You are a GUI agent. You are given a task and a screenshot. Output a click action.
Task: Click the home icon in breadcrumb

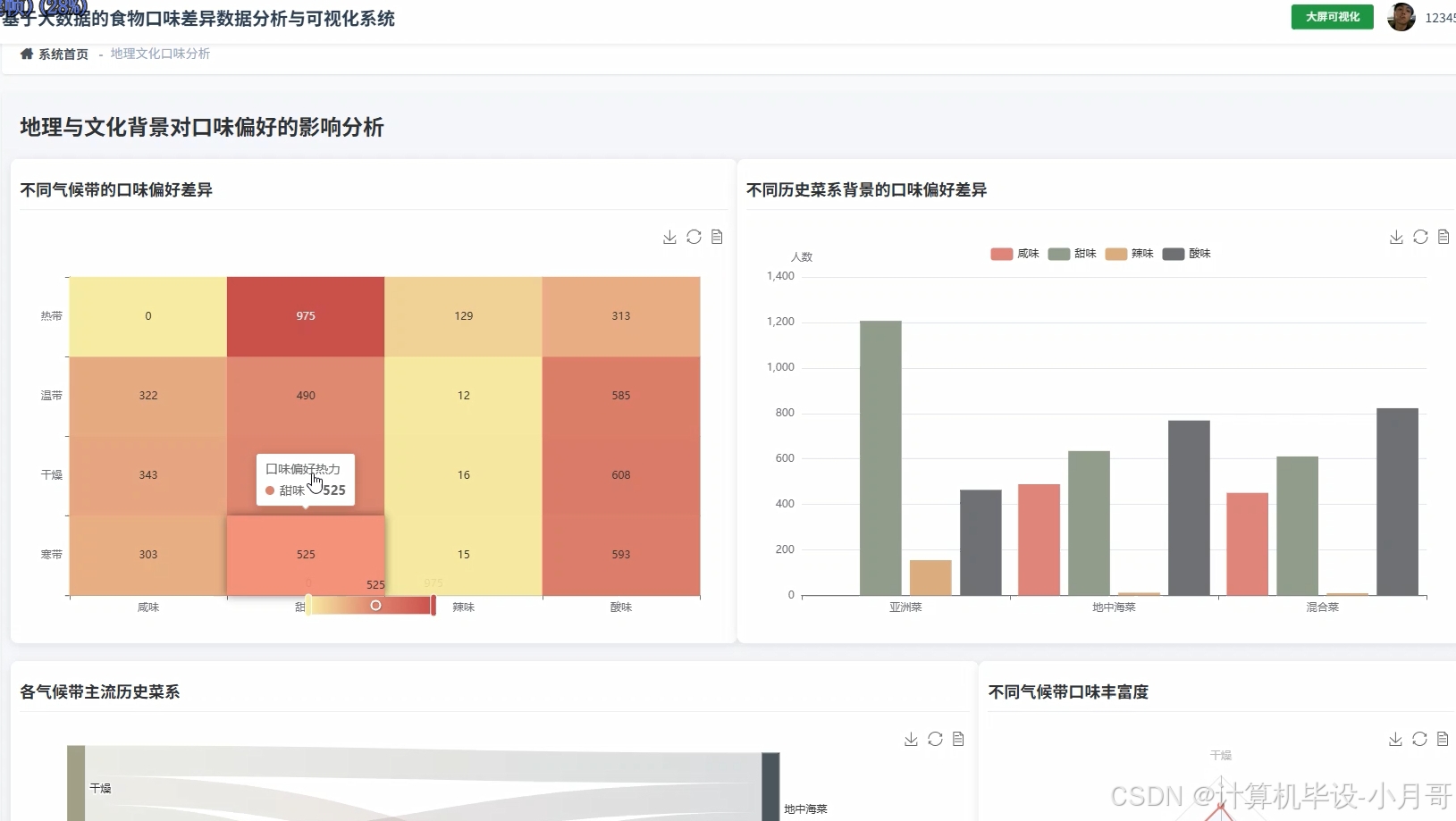27,54
